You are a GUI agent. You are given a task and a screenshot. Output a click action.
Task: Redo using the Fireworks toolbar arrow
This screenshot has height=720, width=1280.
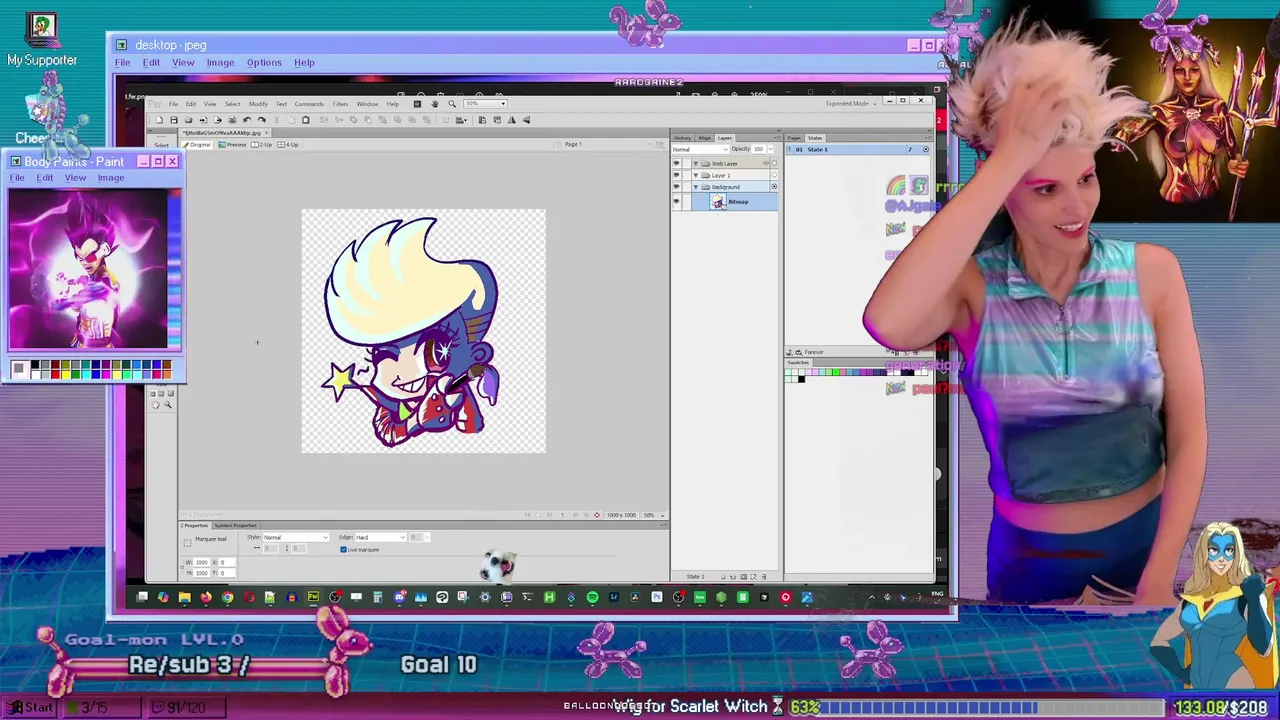pyautogui.click(x=262, y=120)
